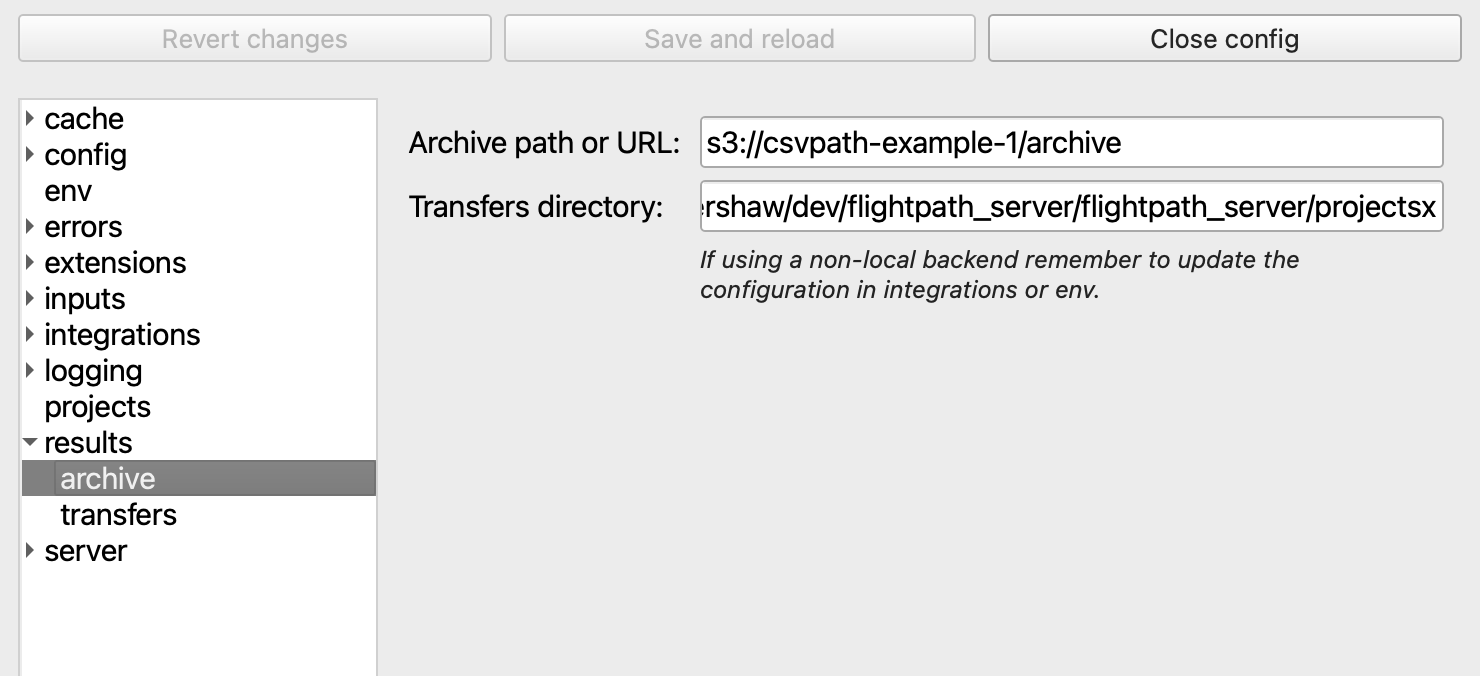Expand the cache tree node arrow
Image resolution: width=1480 pixels, height=676 pixels.
tap(30, 119)
